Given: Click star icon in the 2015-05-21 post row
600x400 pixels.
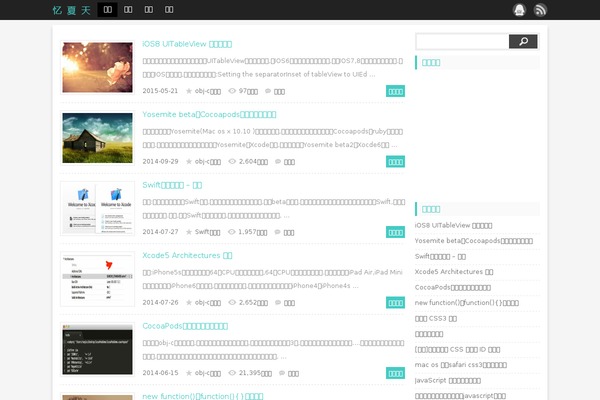Looking at the screenshot, I should click(189, 91).
